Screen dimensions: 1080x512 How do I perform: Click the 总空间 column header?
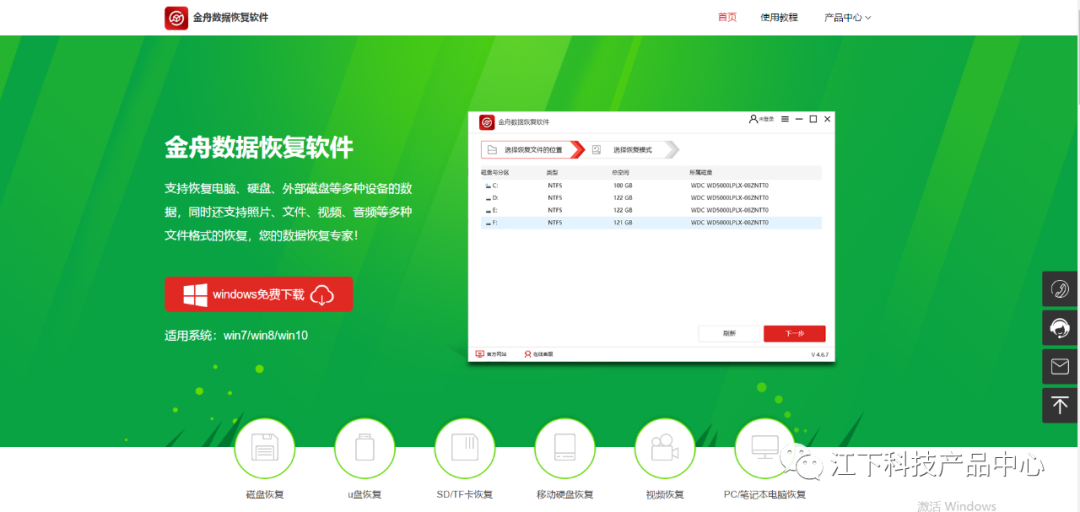point(620,172)
